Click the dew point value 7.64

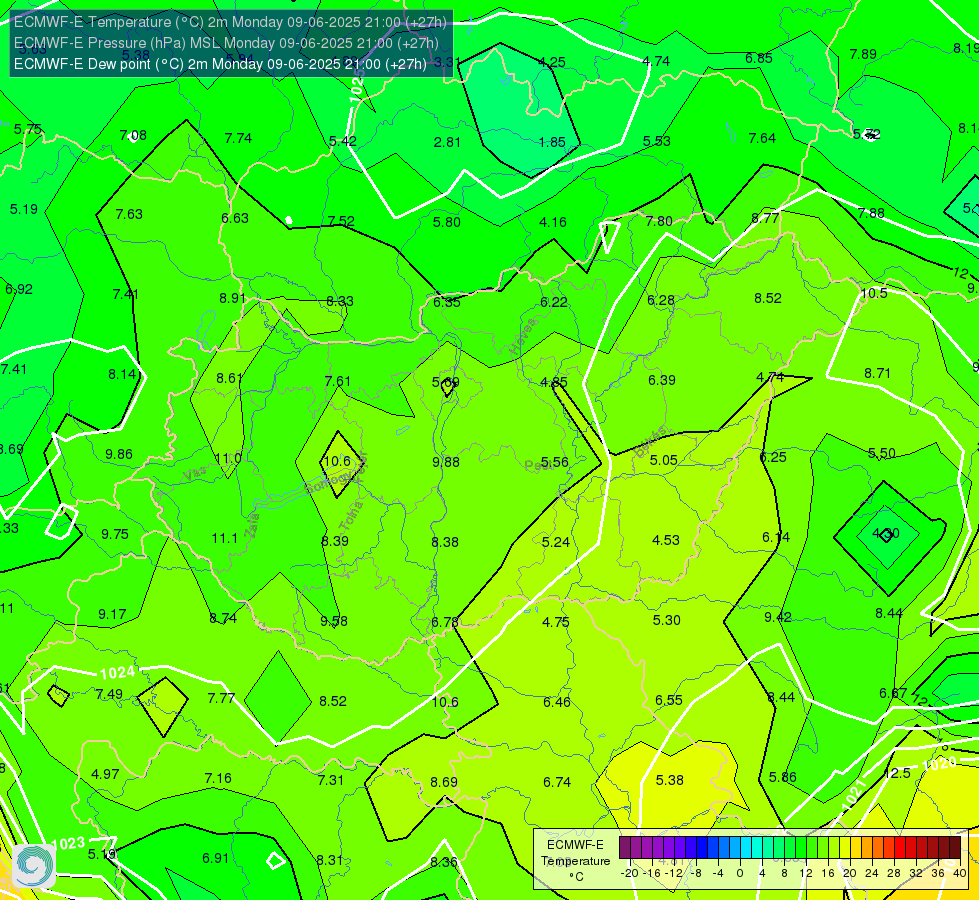click(762, 138)
